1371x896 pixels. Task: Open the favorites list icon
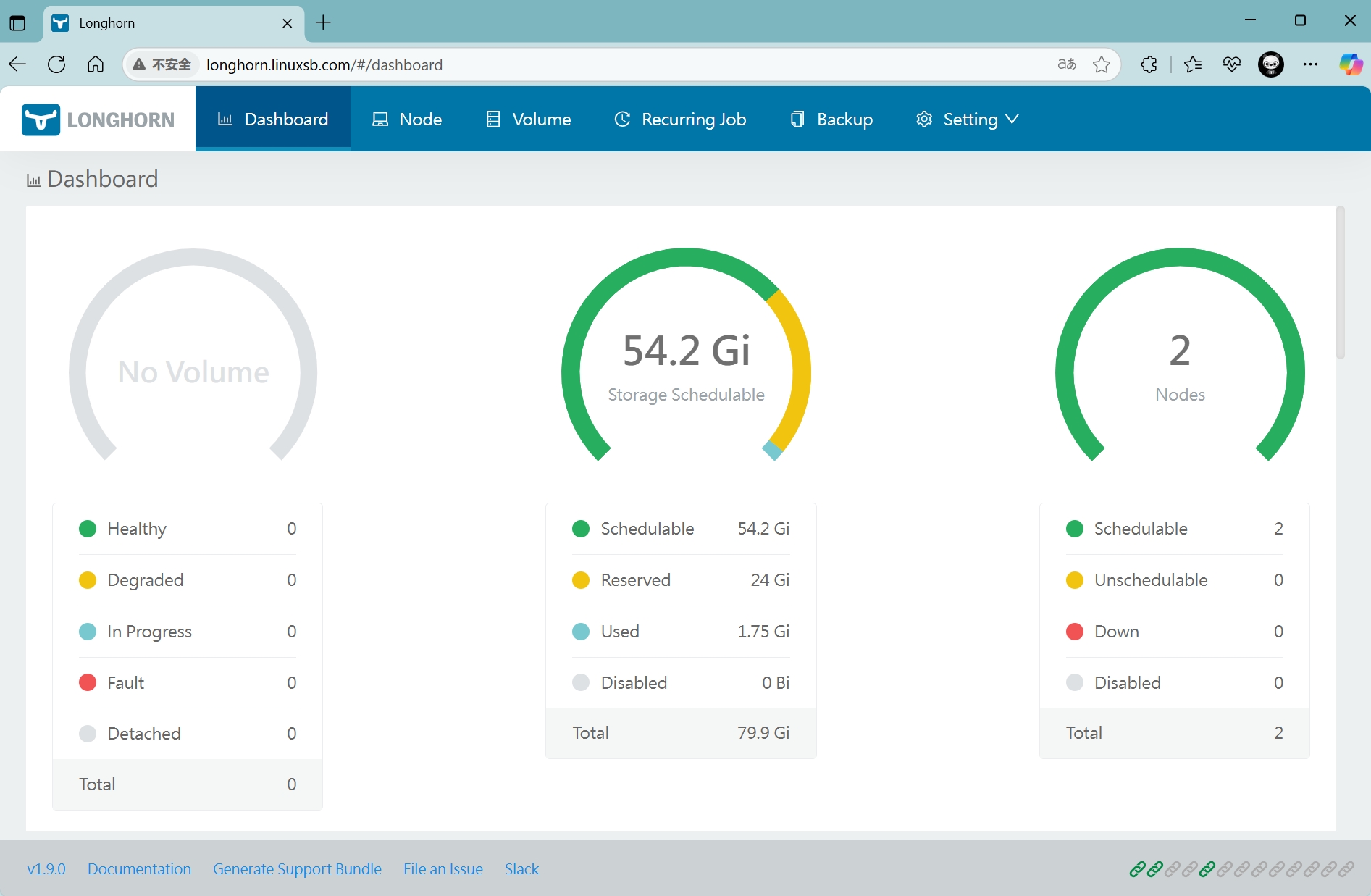tap(1193, 64)
